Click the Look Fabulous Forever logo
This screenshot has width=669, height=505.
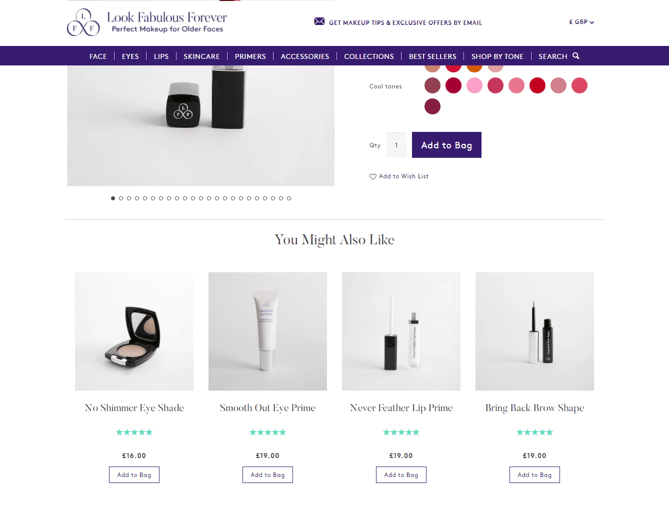(147, 22)
